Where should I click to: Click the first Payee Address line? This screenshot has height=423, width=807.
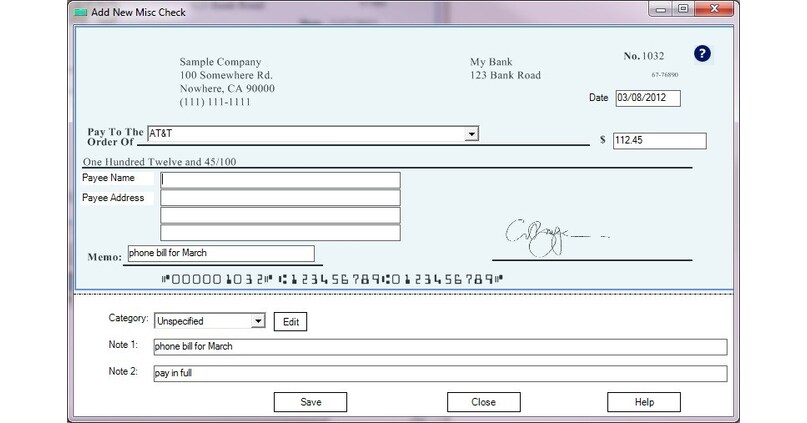[280, 198]
